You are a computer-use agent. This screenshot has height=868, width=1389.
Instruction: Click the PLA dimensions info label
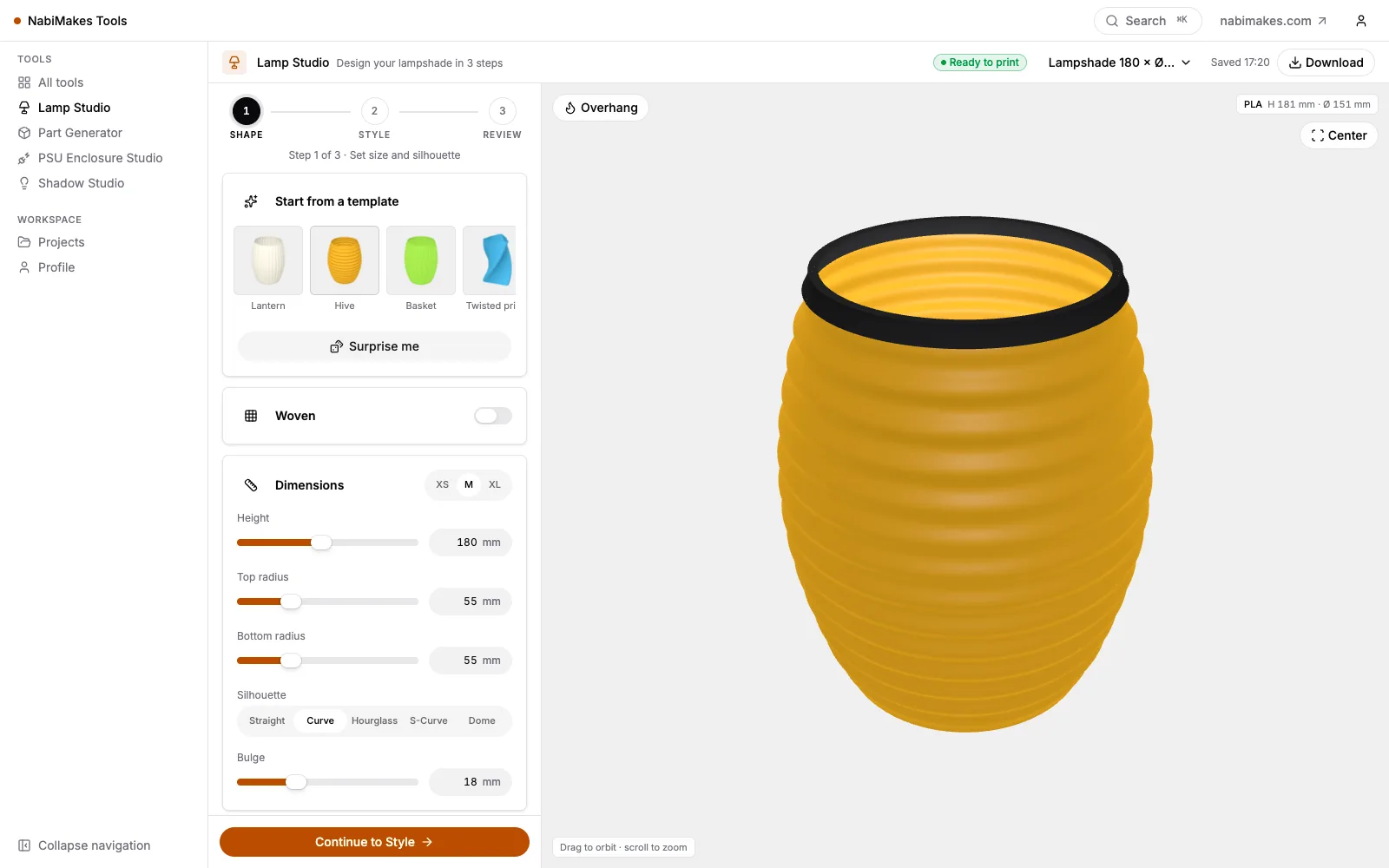(1307, 104)
